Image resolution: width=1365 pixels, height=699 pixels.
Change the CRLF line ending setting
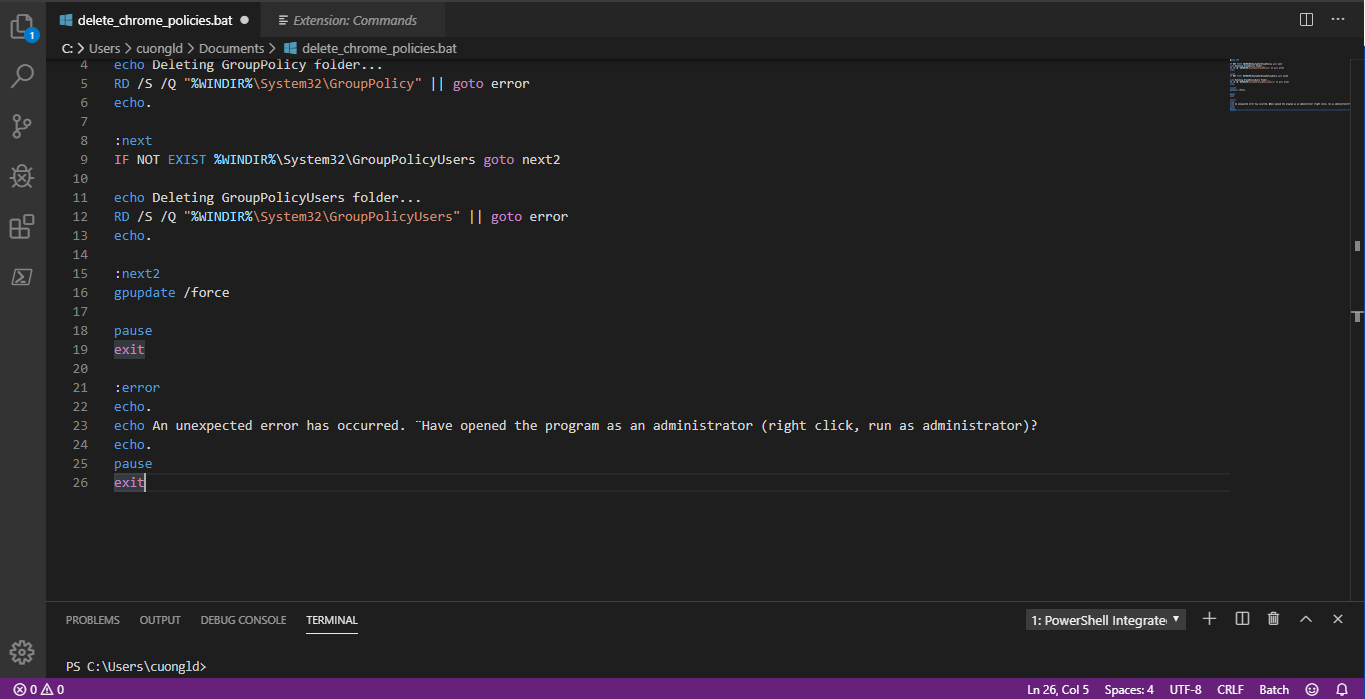tap(1230, 689)
